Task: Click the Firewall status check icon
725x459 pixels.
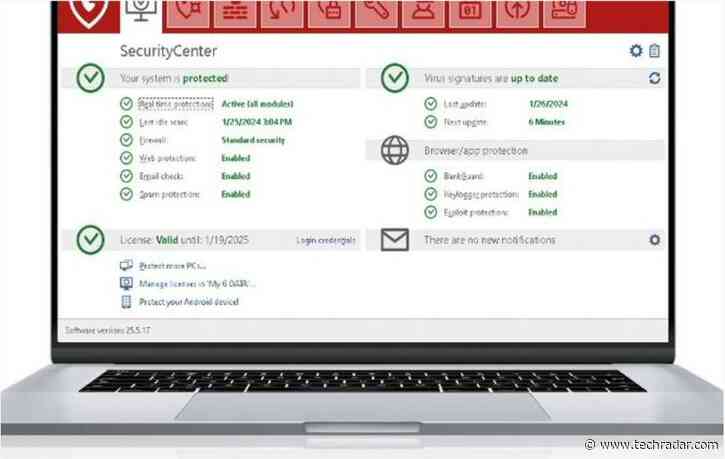Action: click(126, 140)
